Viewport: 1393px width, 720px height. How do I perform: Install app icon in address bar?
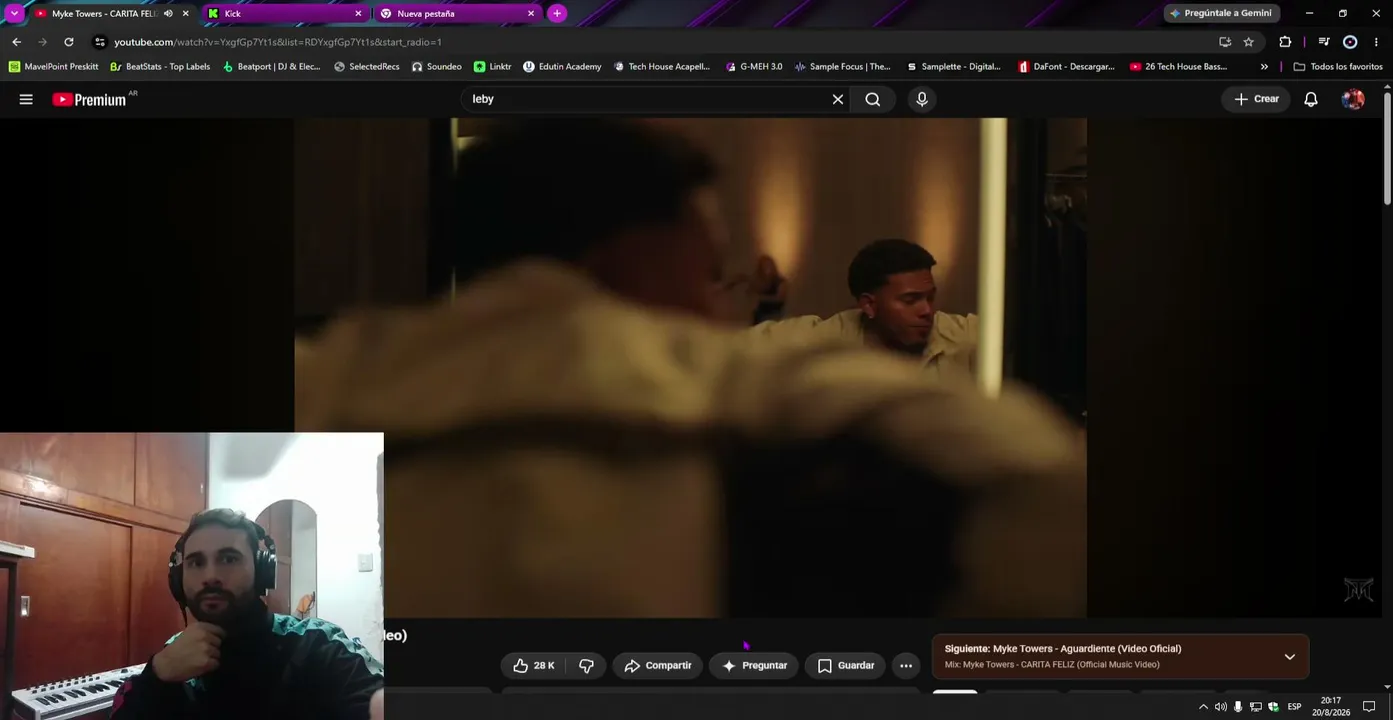(1225, 42)
